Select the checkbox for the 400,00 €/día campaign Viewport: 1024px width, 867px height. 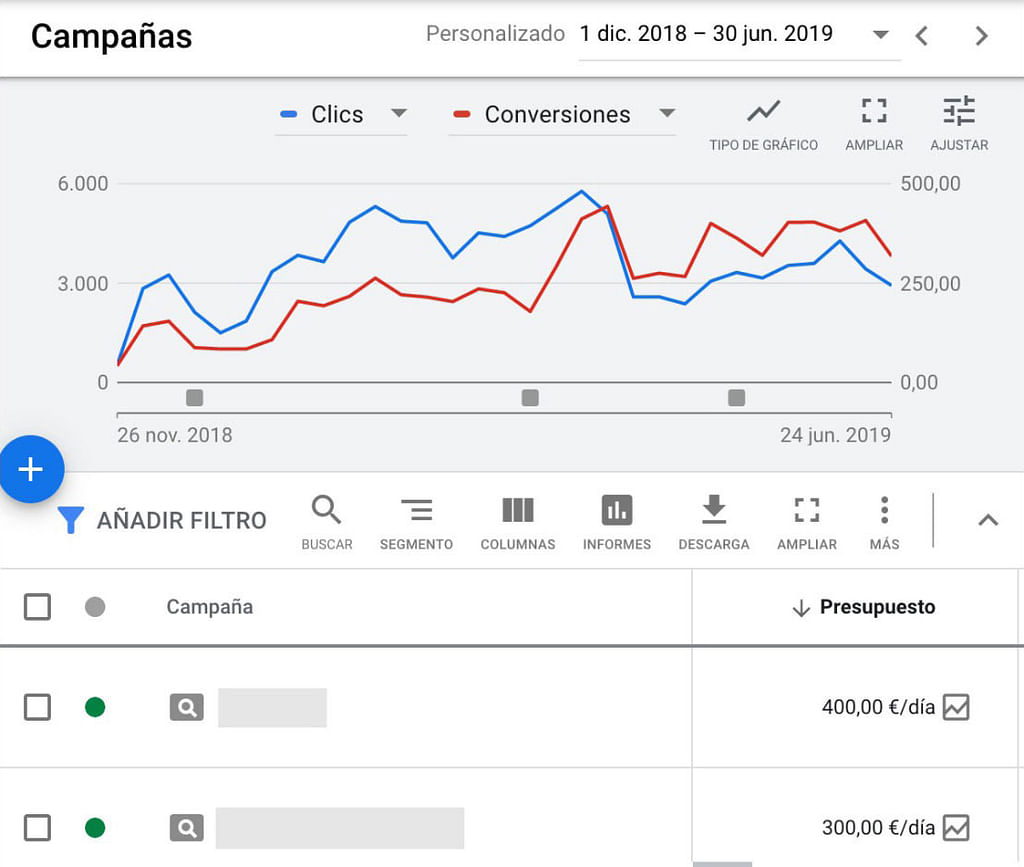tap(37, 708)
